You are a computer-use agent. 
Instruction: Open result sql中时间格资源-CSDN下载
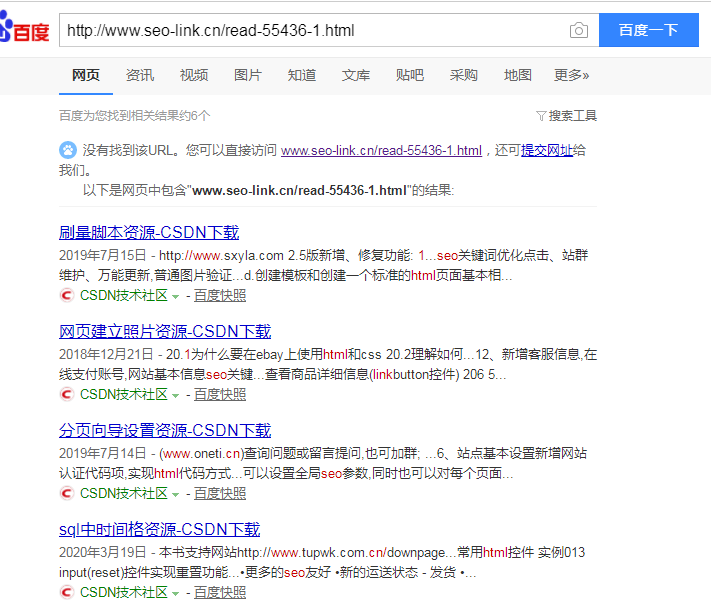pos(160,529)
